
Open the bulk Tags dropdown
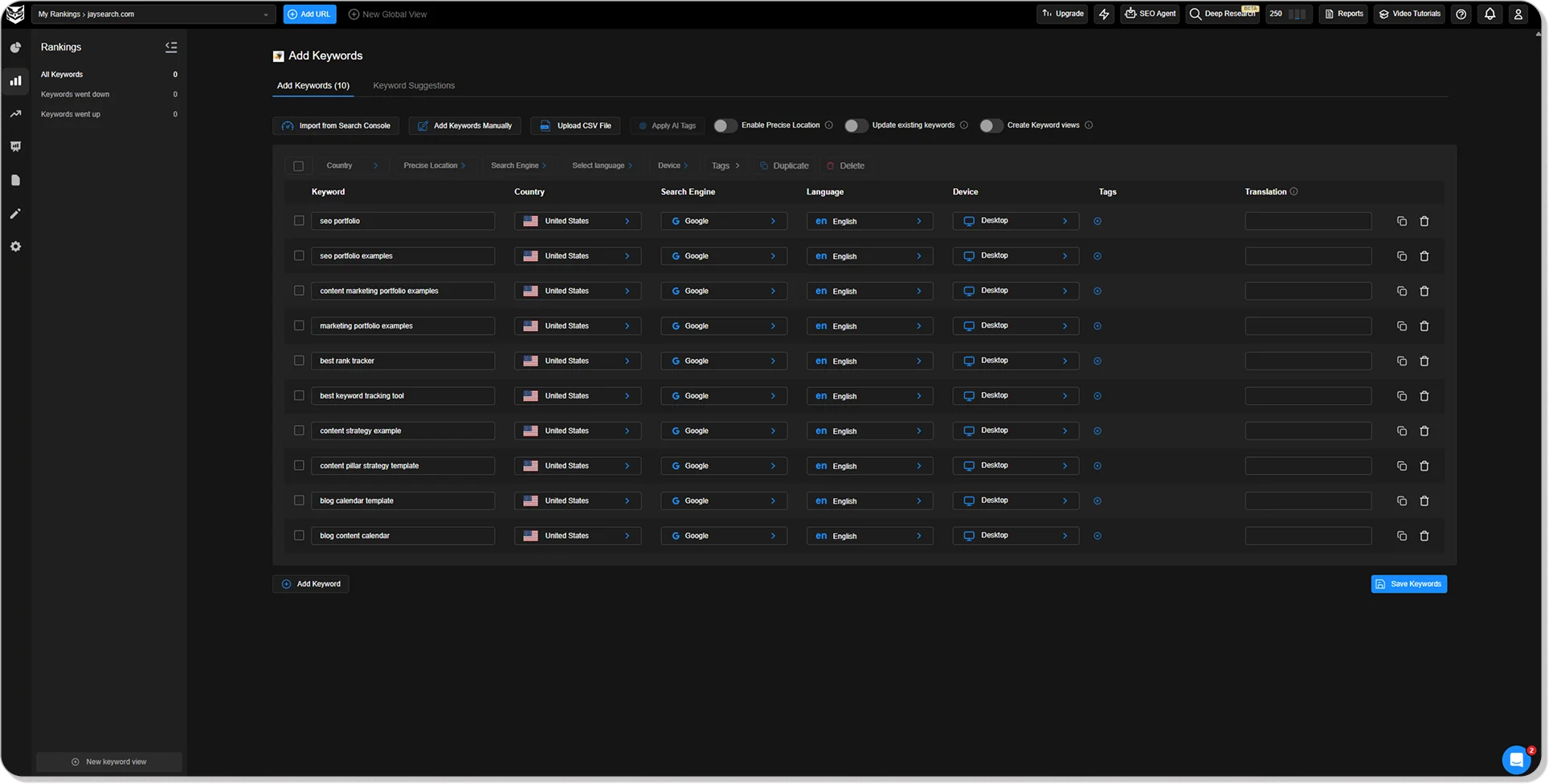pos(725,165)
